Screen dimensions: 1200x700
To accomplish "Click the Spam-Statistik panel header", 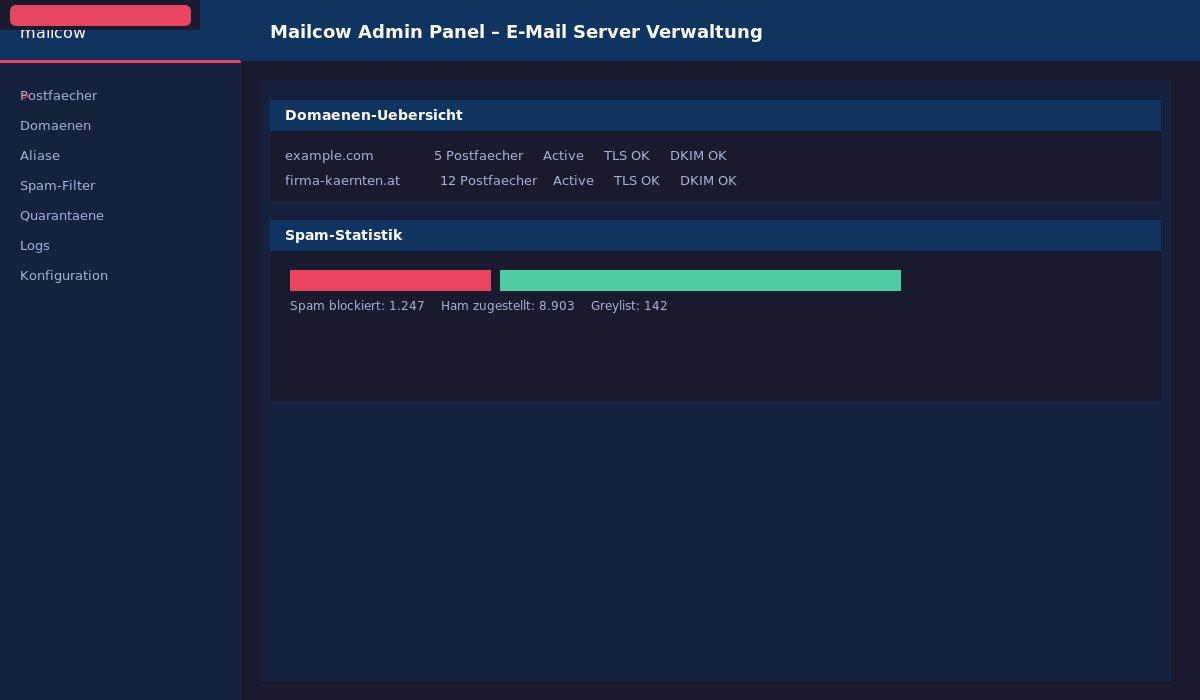I will 715,235.
